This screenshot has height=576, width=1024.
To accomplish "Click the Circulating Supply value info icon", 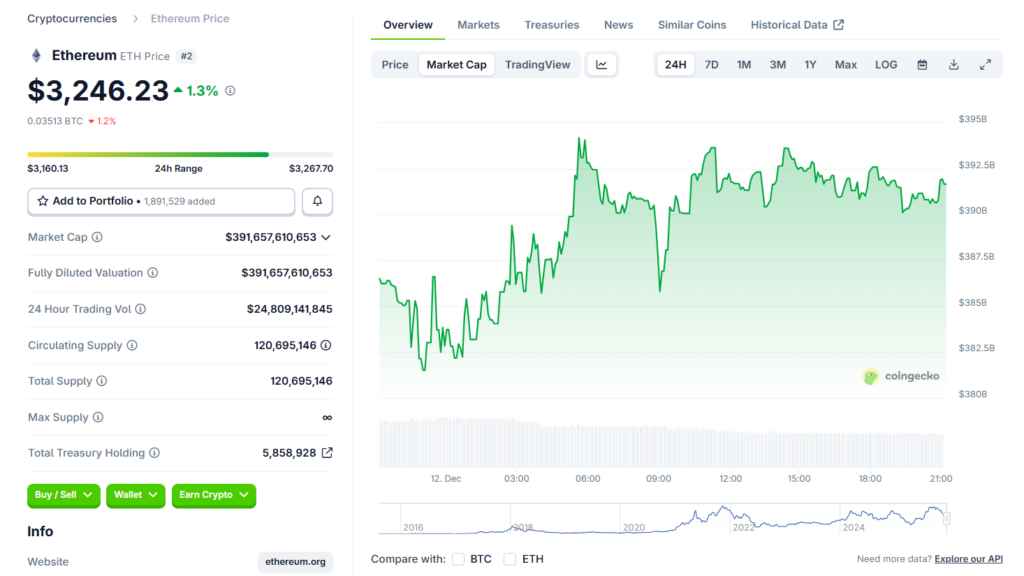I will click(326, 346).
